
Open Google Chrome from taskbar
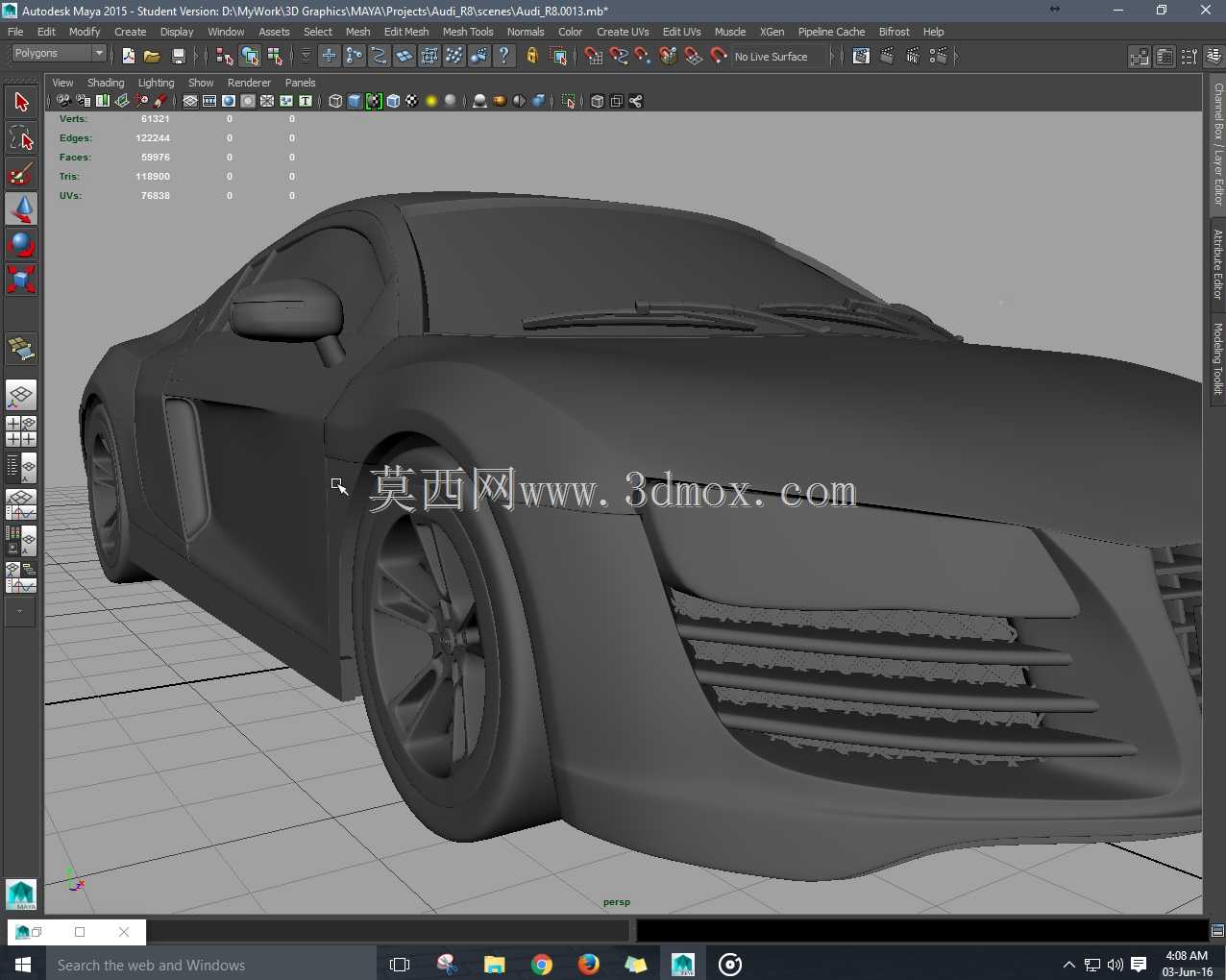[542, 965]
